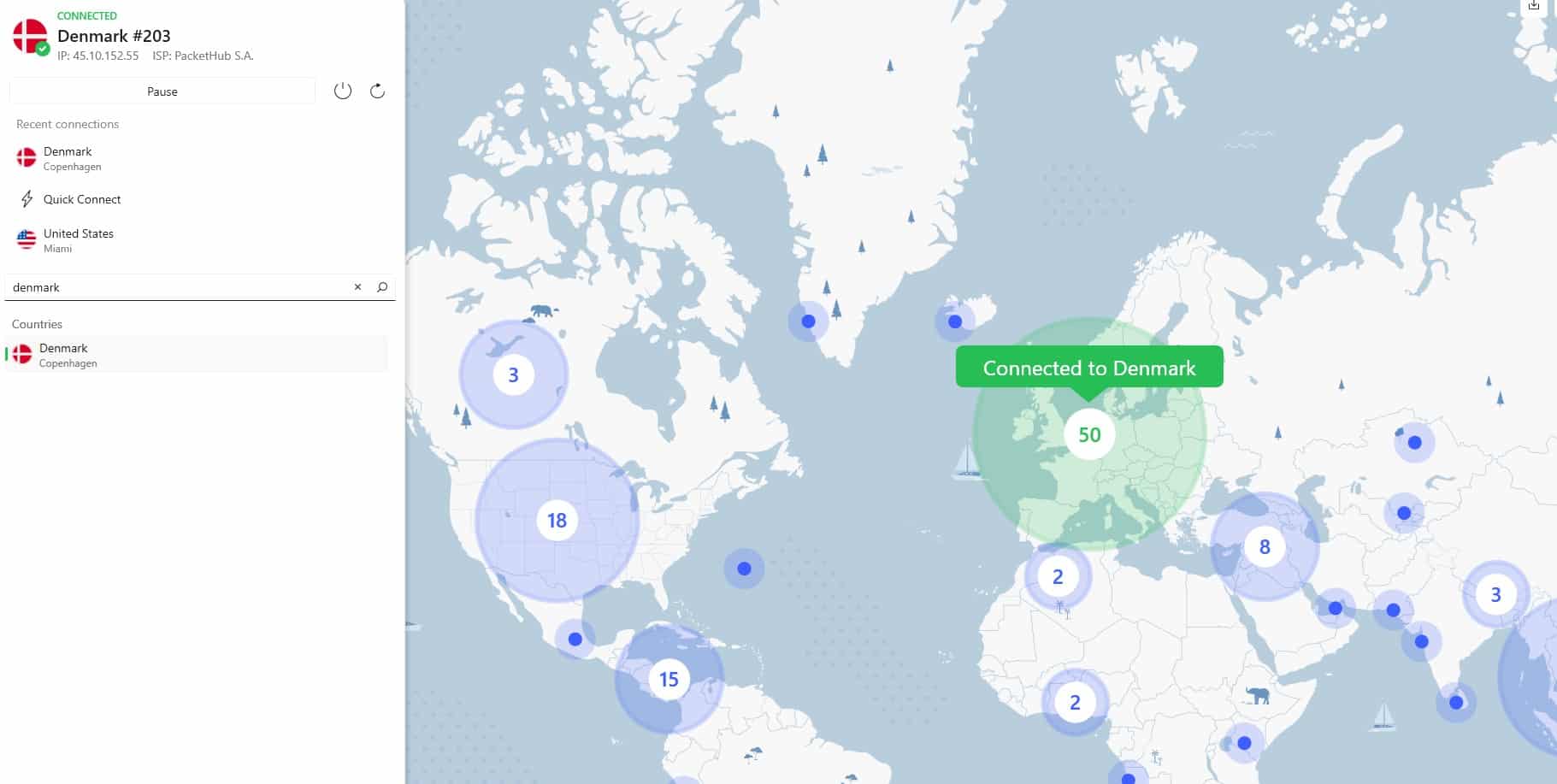The width and height of the screenshot is (1557, 784).
Task: Click the Denmark #203 server name
Action: click(x=114, y=36)
